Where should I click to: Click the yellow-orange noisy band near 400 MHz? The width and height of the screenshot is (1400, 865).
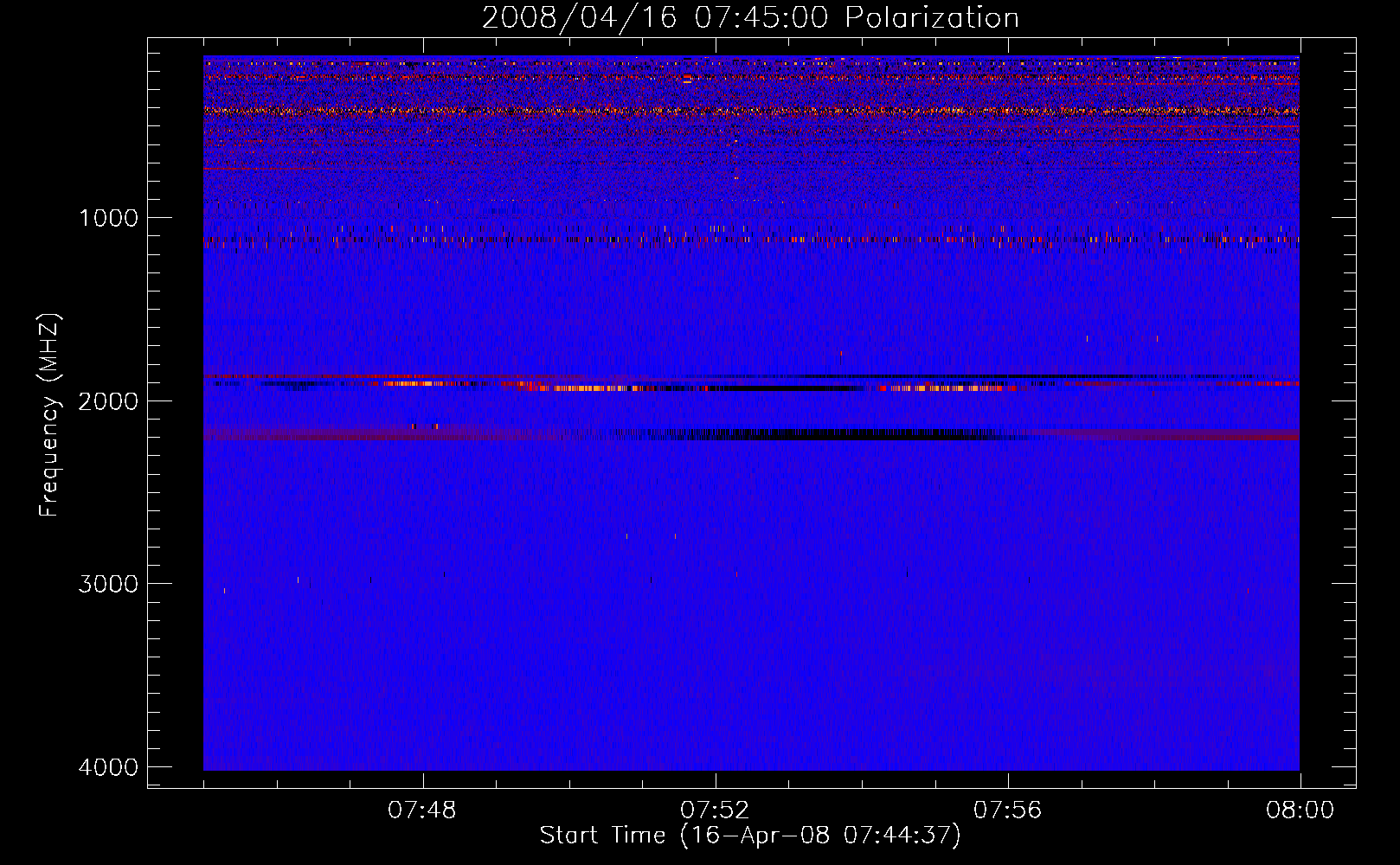(751, 111)
